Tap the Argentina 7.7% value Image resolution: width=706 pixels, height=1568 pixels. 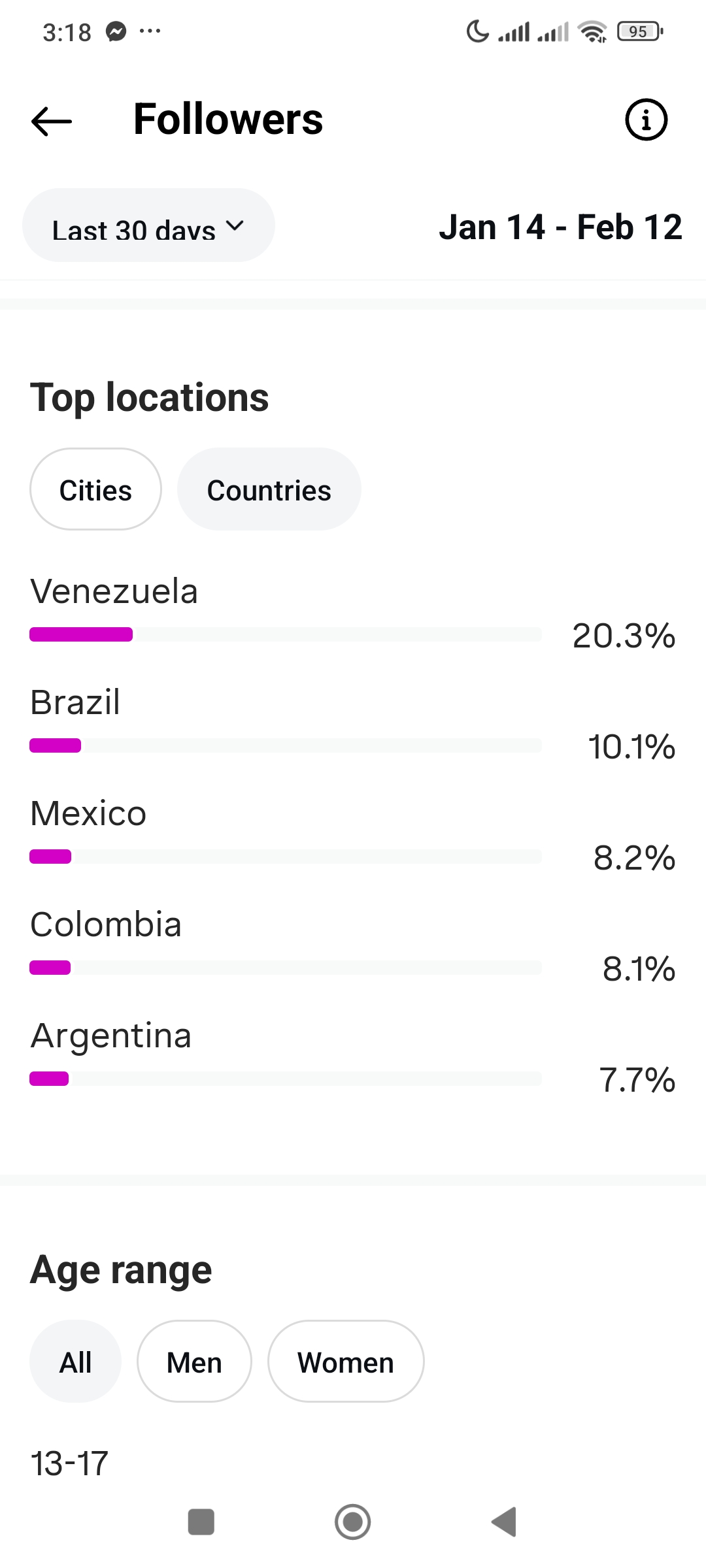(637, 1079)
